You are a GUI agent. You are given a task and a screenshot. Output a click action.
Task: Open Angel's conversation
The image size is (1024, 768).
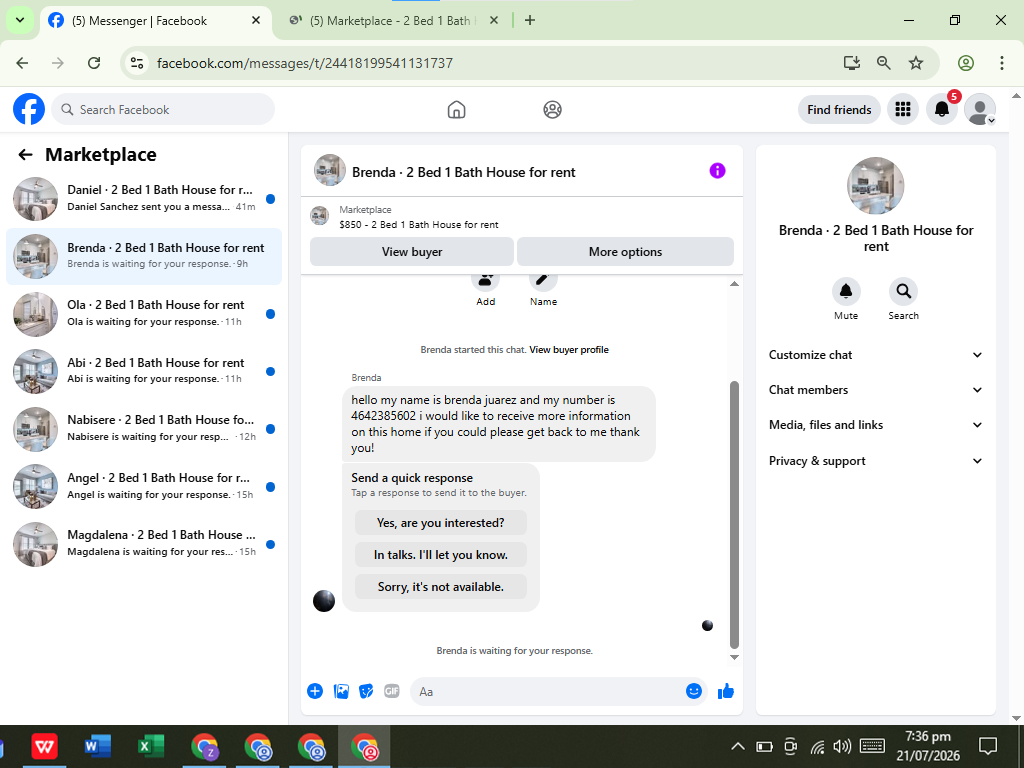pyautogui.click(x=144, y=486)
